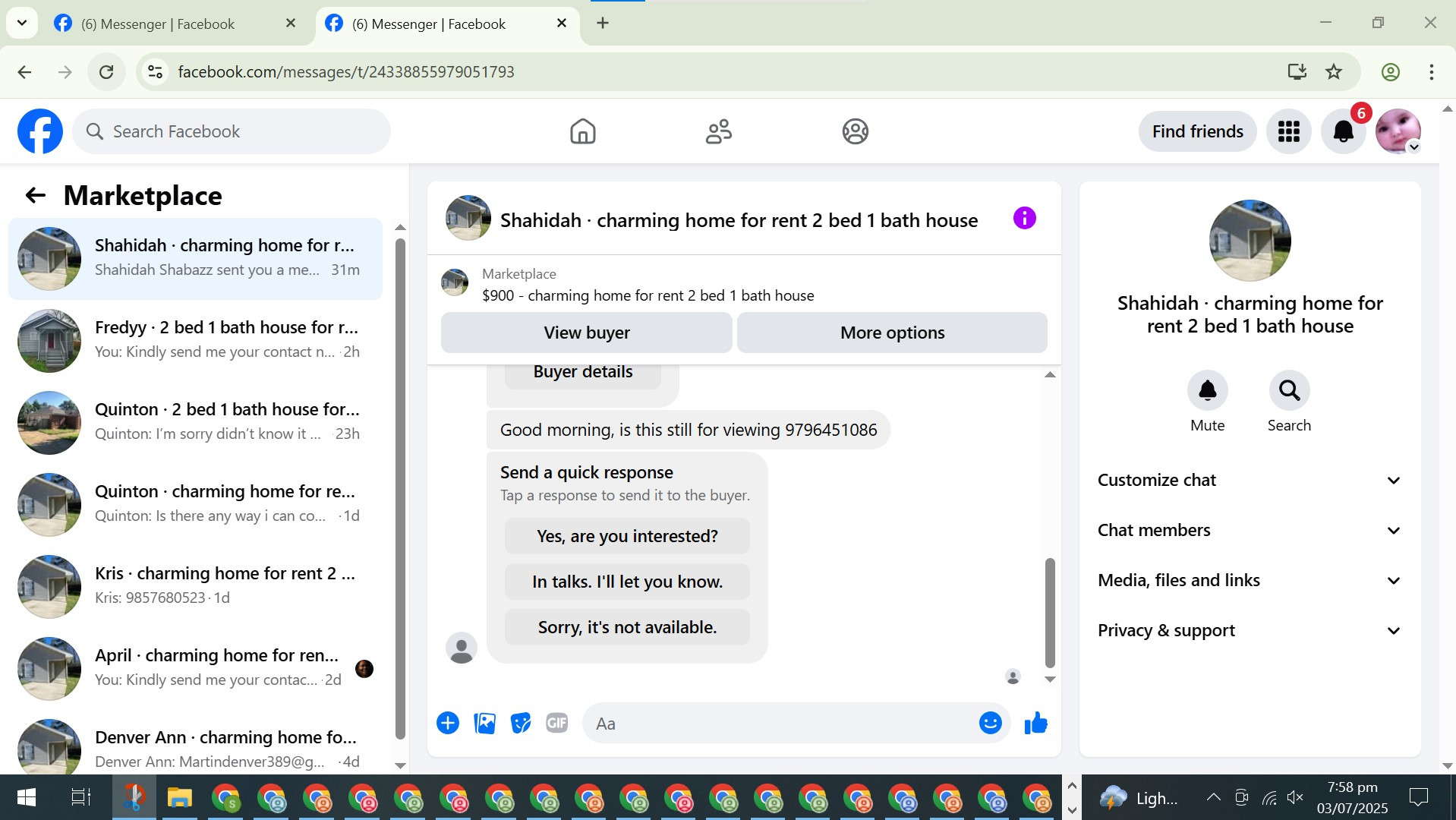
Task: Open the Fredyy 2 bed 1 bath conversation
Action: (x=195, y=341)
